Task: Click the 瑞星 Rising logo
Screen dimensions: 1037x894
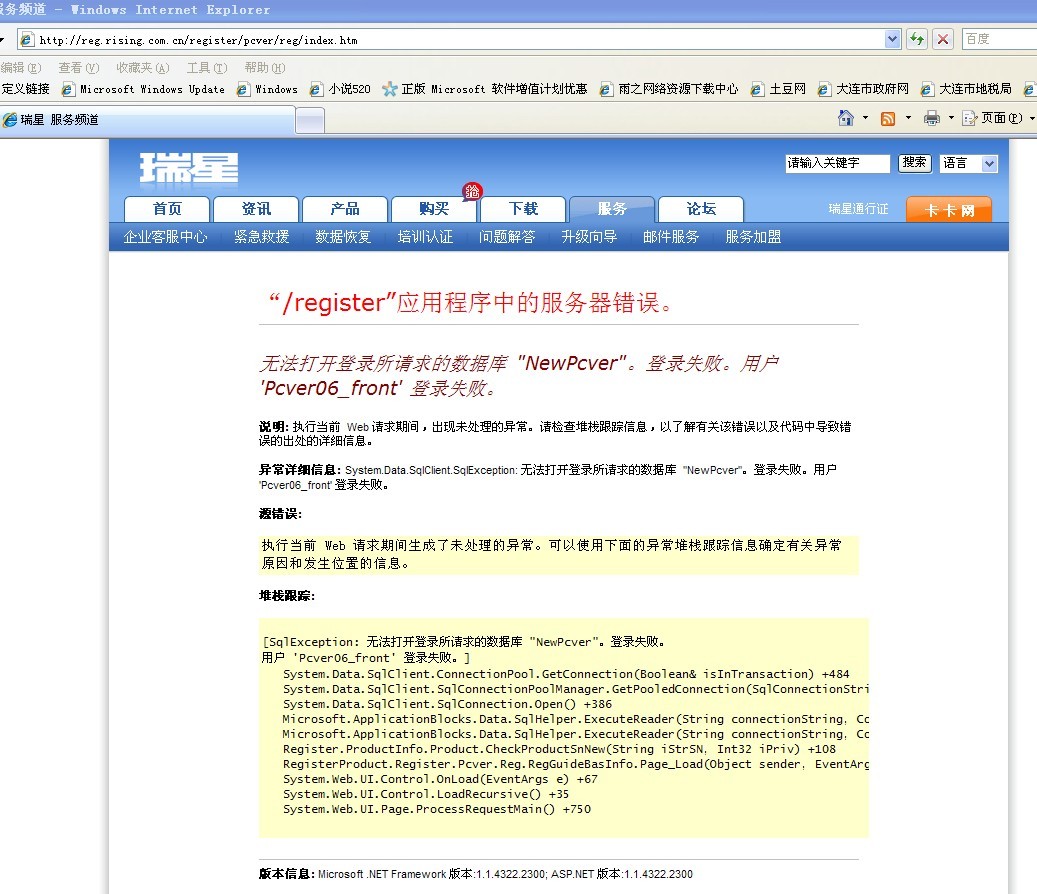Action: pyautogui.click(x=188, y=168)
